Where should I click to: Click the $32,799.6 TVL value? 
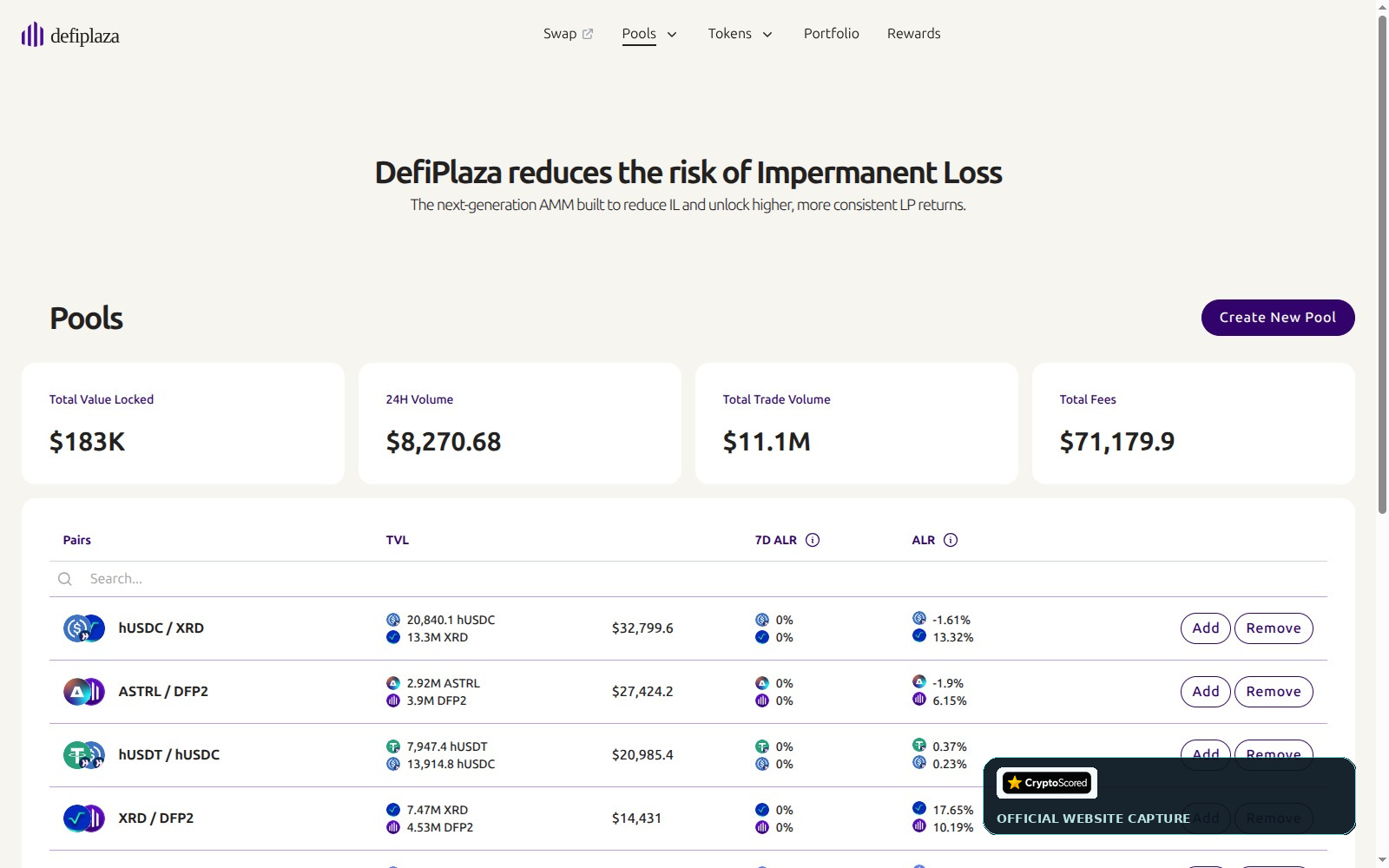tap(642, 628)
